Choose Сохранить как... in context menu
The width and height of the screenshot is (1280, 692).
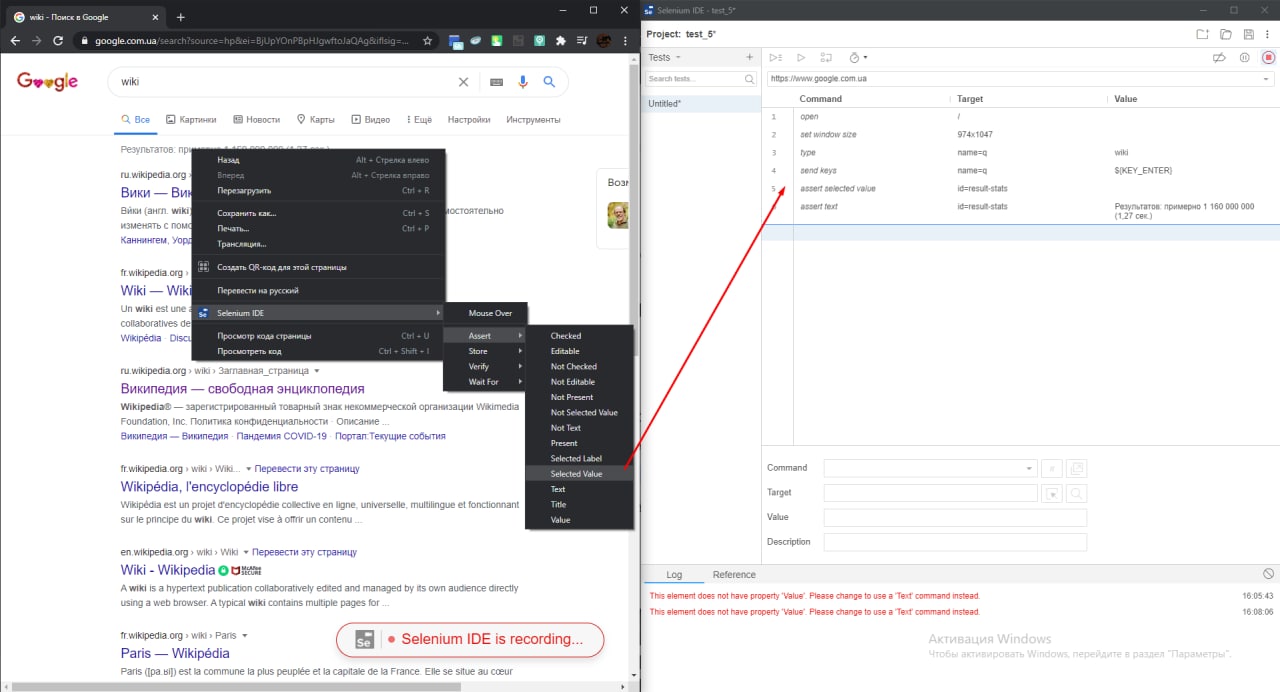[317, 213]
